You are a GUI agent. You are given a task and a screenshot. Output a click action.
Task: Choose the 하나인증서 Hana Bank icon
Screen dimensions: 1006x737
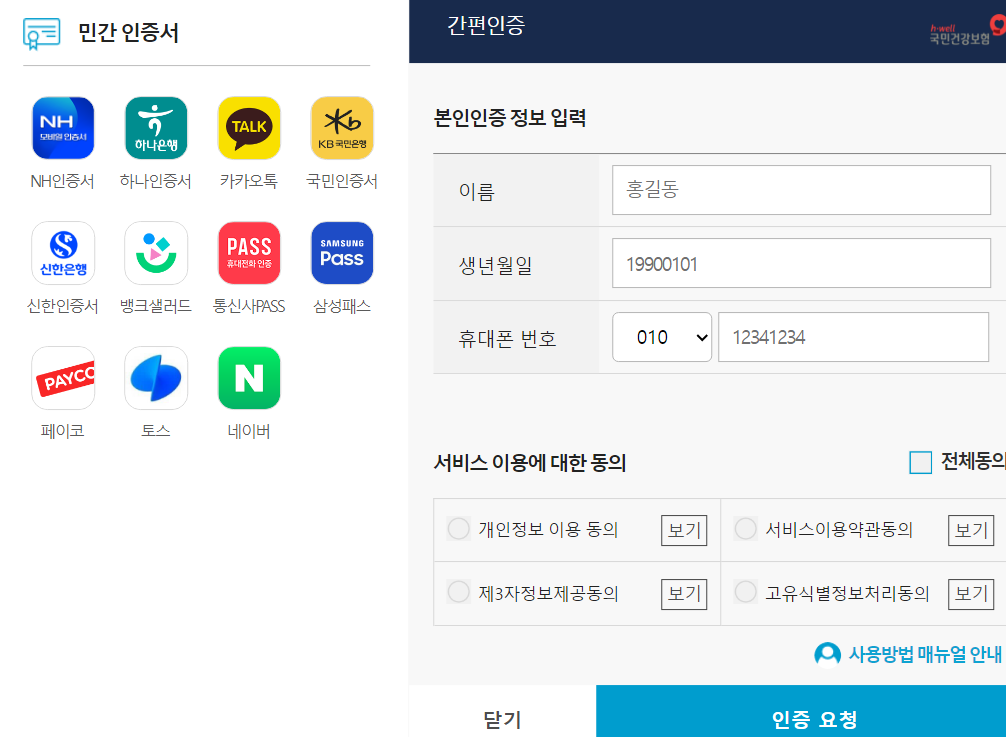(x=156, y=128)
